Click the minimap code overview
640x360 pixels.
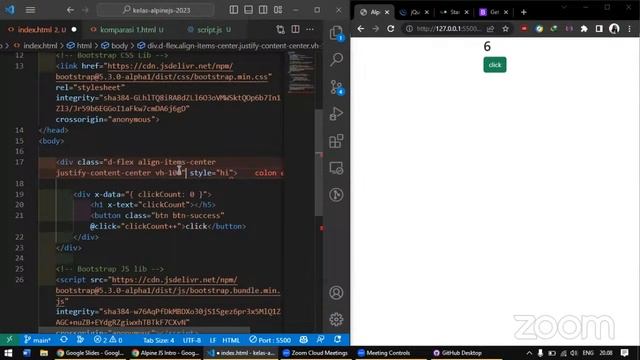(x=301, y=73)
